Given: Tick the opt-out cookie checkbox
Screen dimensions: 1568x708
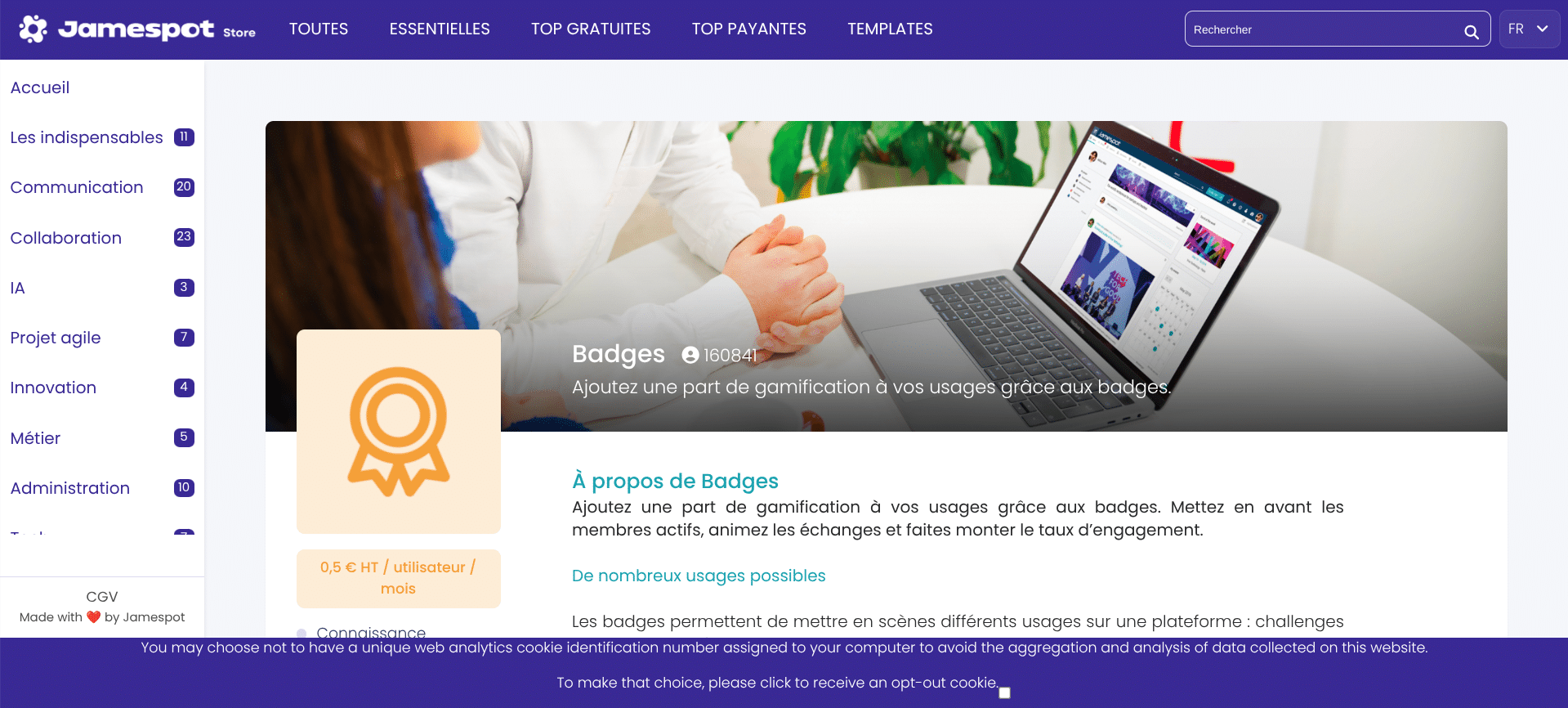Looking at the screenshot, I should [x=1005, y=692].
